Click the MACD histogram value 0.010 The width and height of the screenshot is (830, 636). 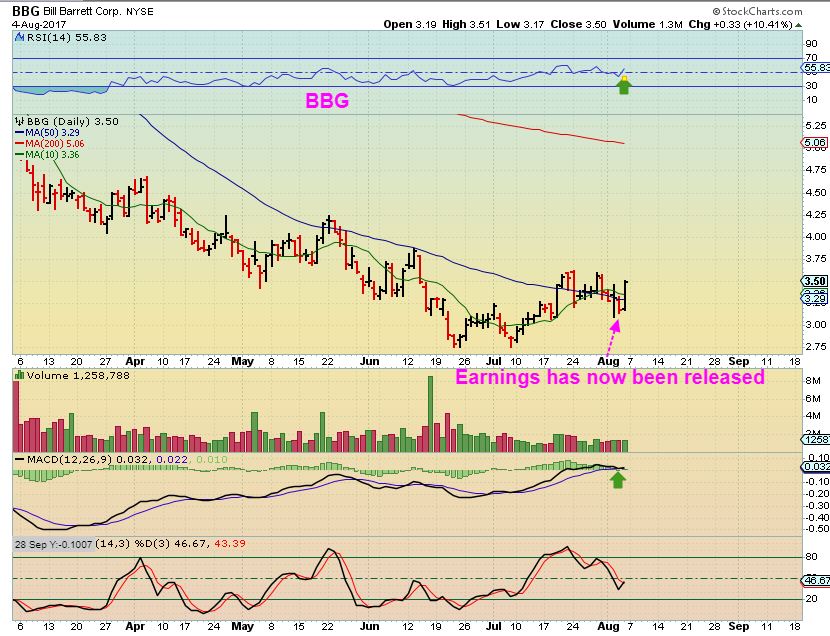click(x=211, y=459)
